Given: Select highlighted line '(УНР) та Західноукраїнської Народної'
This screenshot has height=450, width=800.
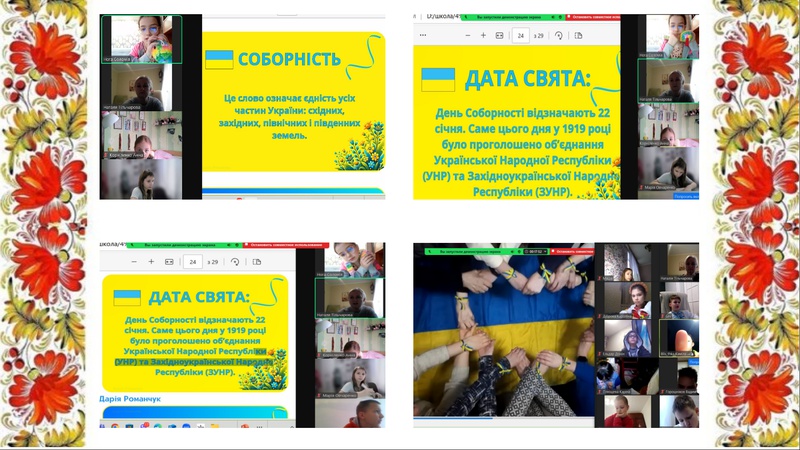Looking at the screenshot, I should click(x=194, y=362).
